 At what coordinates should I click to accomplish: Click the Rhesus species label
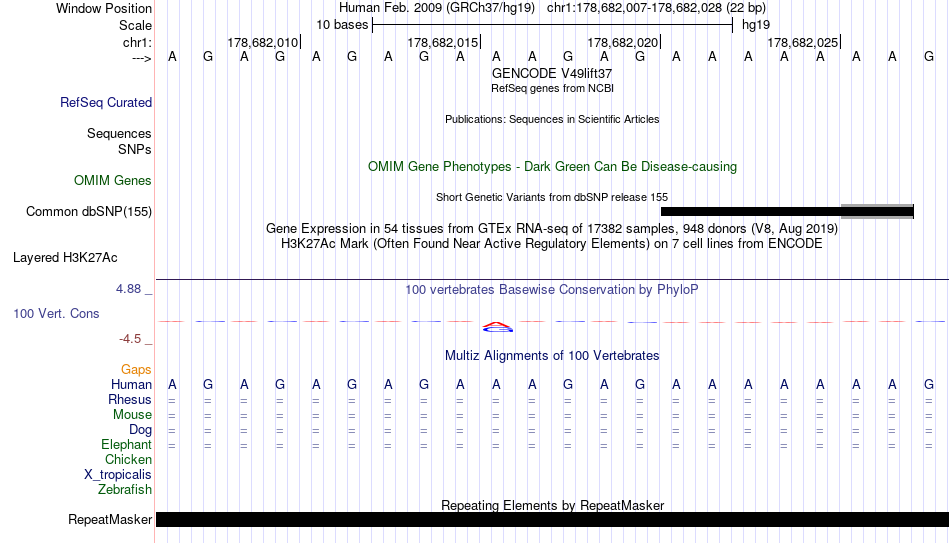pos(130,400)
